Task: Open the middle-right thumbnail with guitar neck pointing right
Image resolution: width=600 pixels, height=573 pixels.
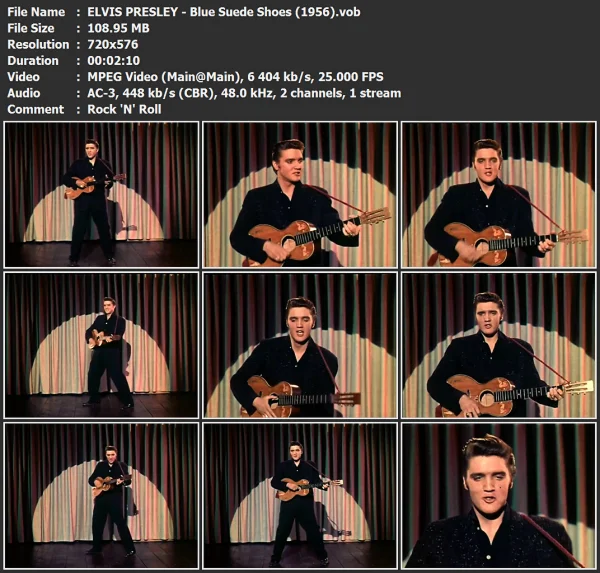Action: (x=499, y=345)
